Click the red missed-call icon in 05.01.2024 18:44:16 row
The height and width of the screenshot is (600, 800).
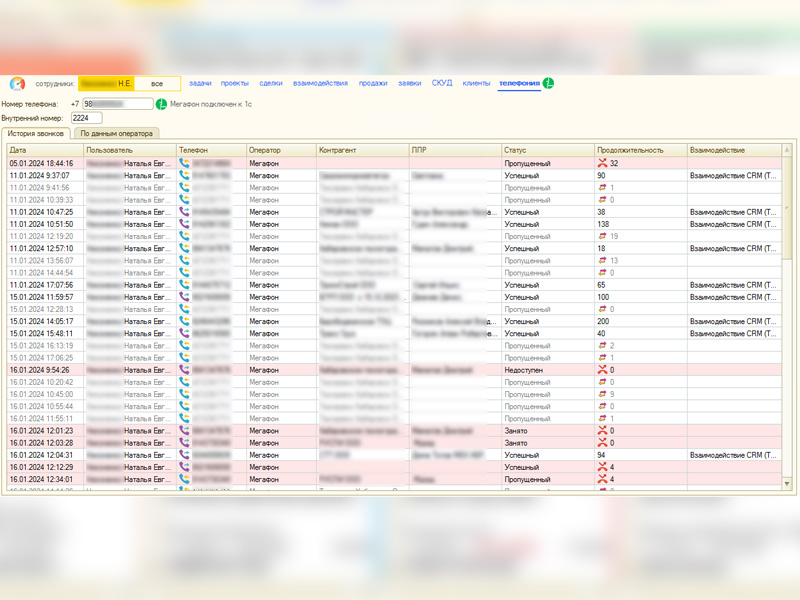click(602, 163)
